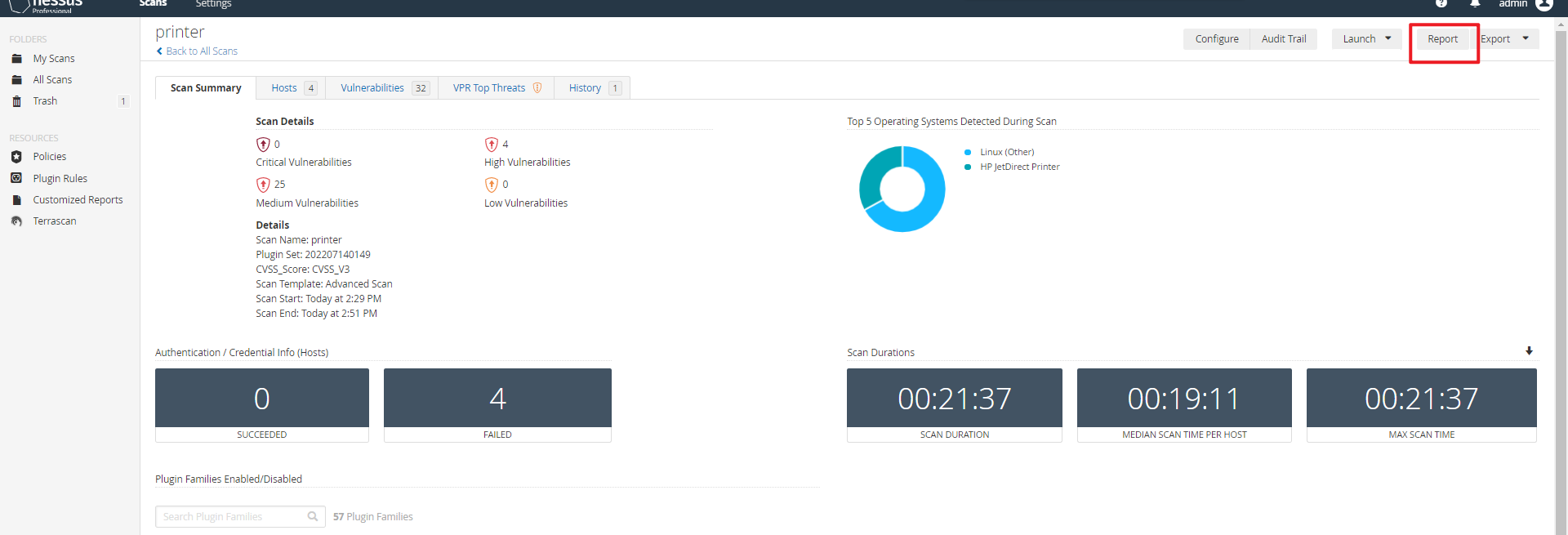The image size is (1568, 535).
Task: Click the help question mark icon
Action: 1441,3
